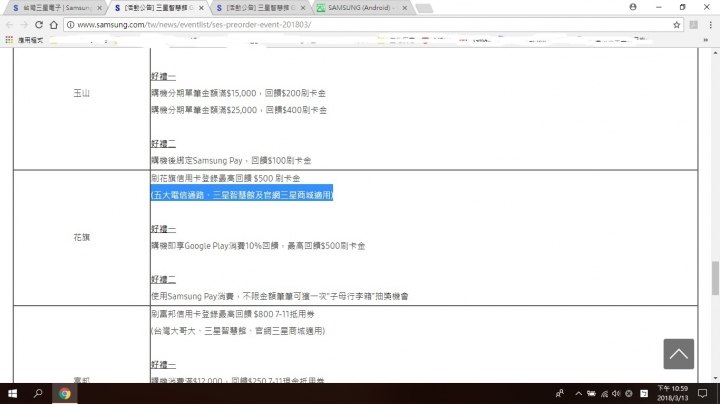Open the network Wi-Fi icon
720x404 pixels.
tap(604, 393)
